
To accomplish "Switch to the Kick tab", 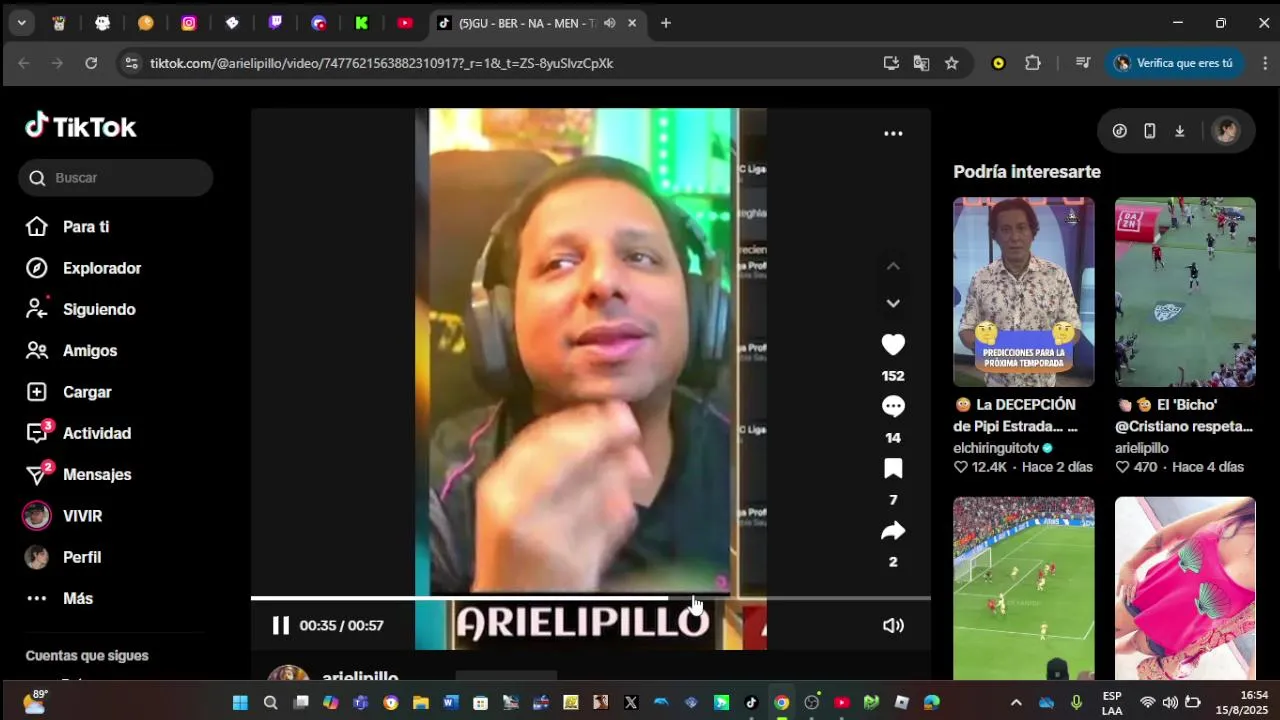I will coord(362,23).
